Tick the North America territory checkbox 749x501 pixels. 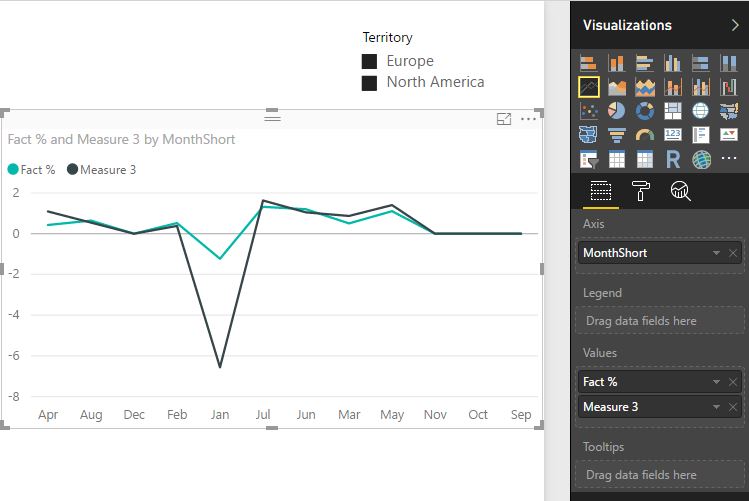click(369, 83)
